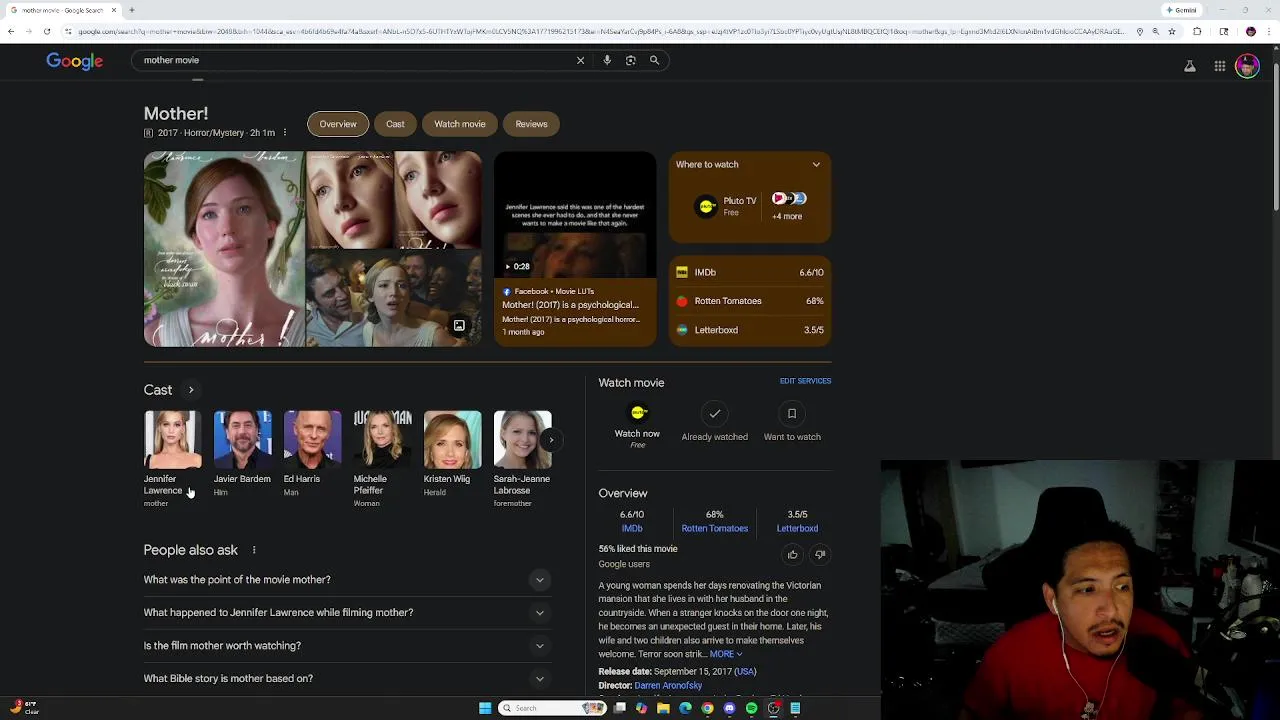Open IMDb link in Overview ratings
Screen dimensions: 1280x720
coord(632,529)
